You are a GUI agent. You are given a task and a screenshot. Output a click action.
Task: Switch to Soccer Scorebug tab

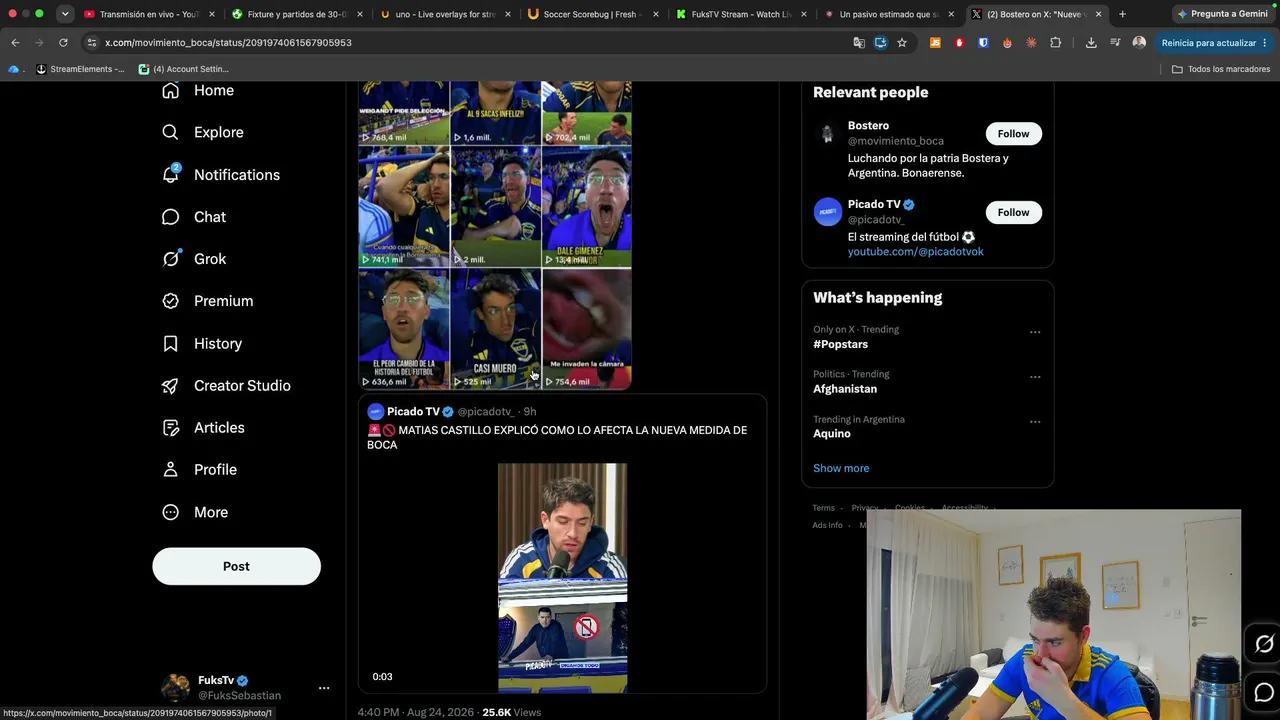pyautogui.click(x=593, y=14)
